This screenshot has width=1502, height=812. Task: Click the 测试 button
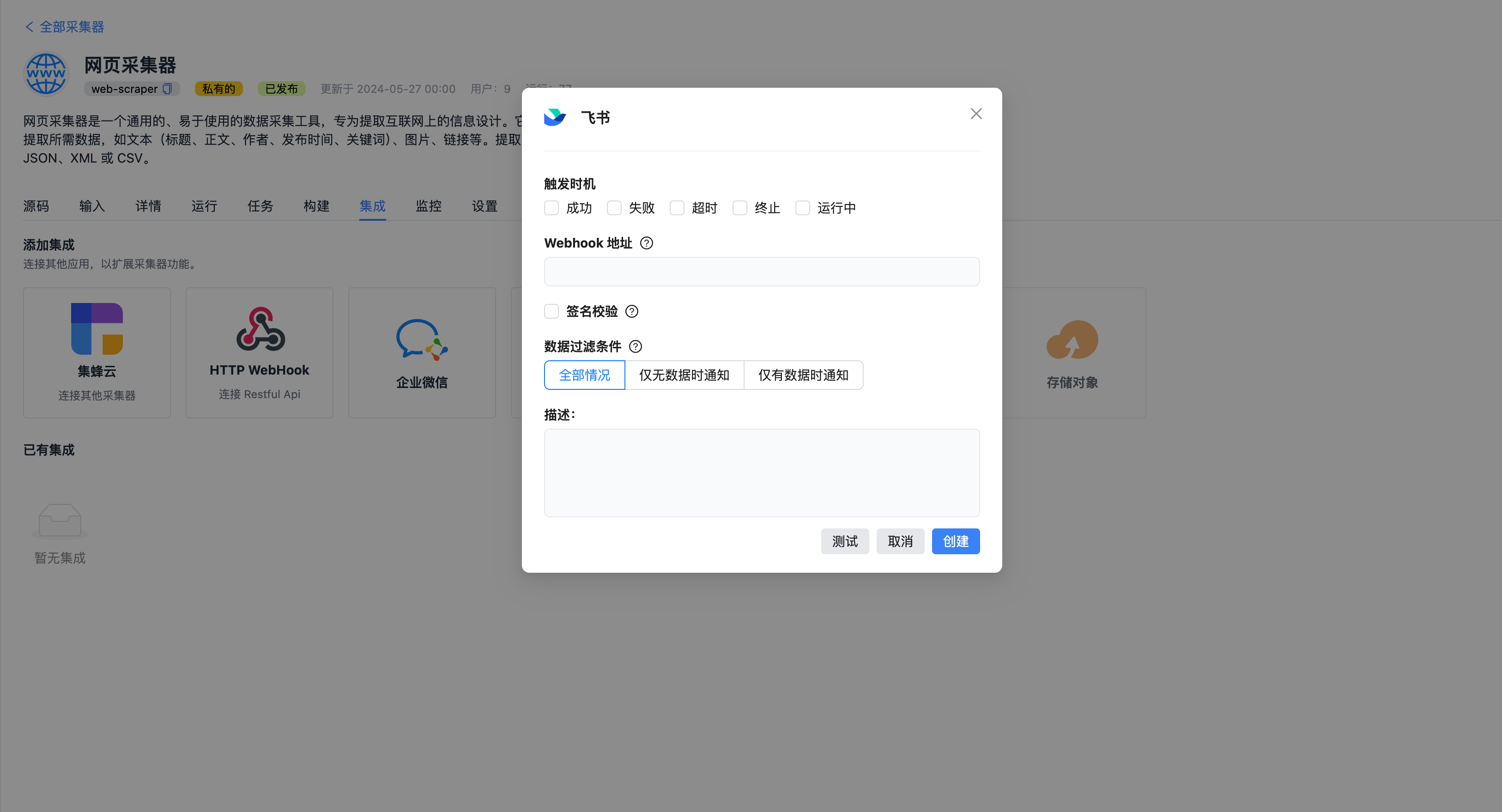click(845, 541)
